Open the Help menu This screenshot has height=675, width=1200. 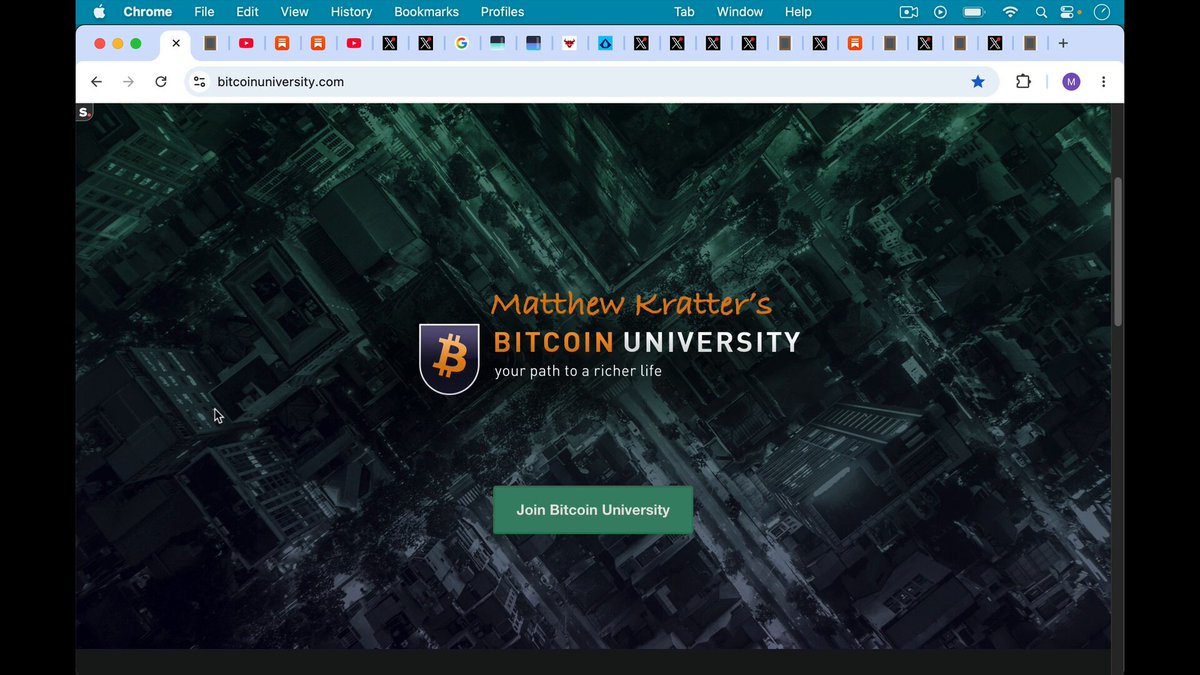point(798,12)
